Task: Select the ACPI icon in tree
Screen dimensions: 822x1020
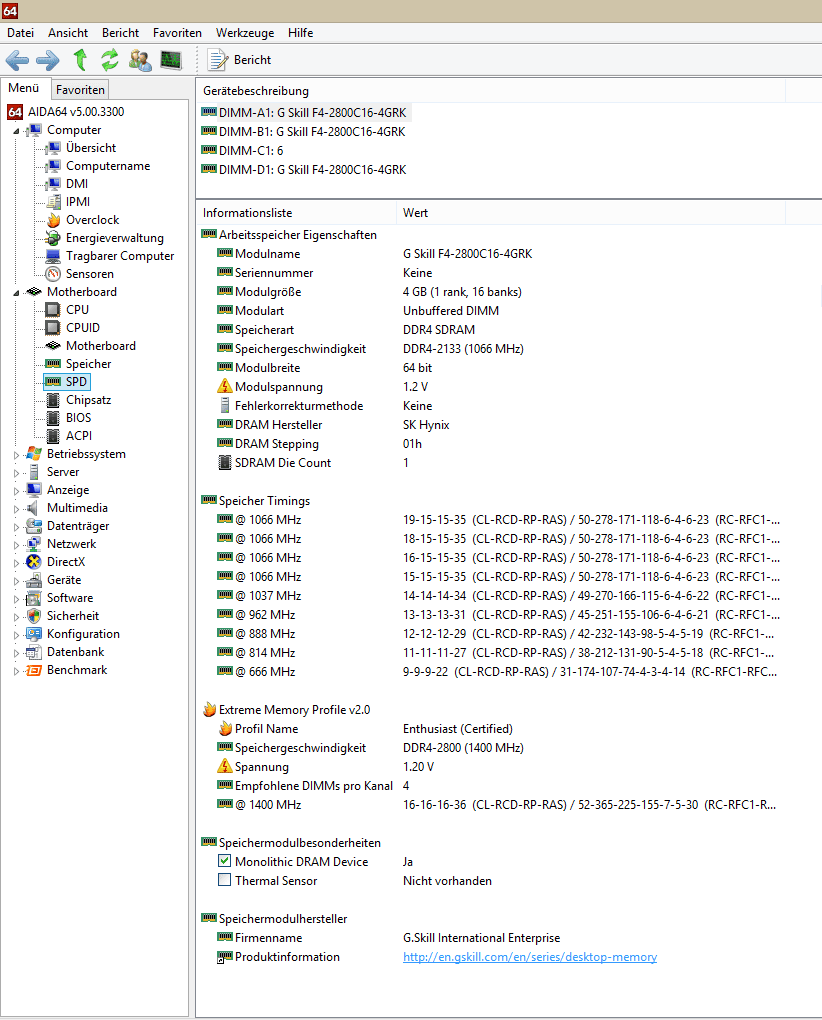Action: 53,436
